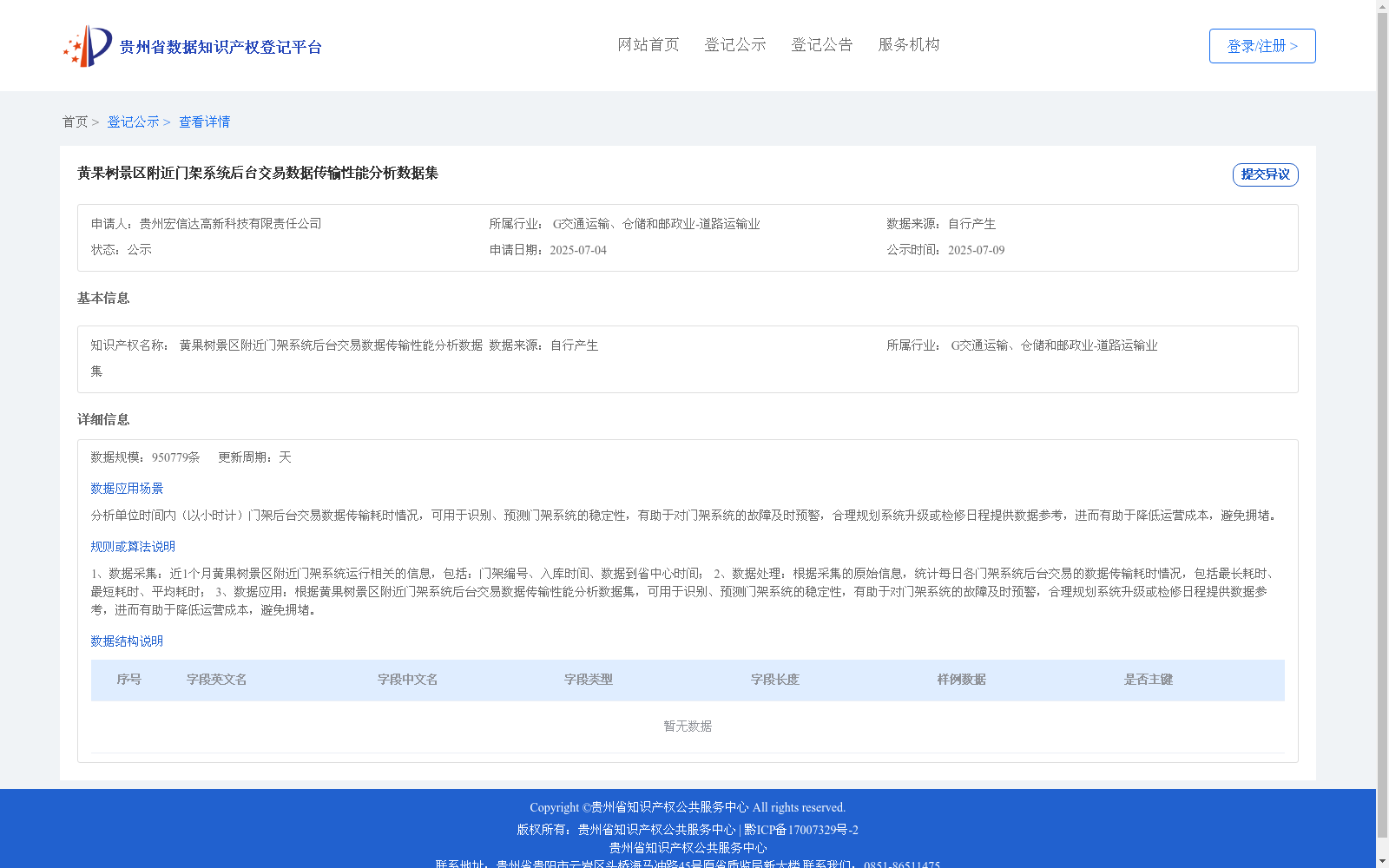Open the 网站首页 menu item
The image size is (1389, 868).
(x=647, y=44)
